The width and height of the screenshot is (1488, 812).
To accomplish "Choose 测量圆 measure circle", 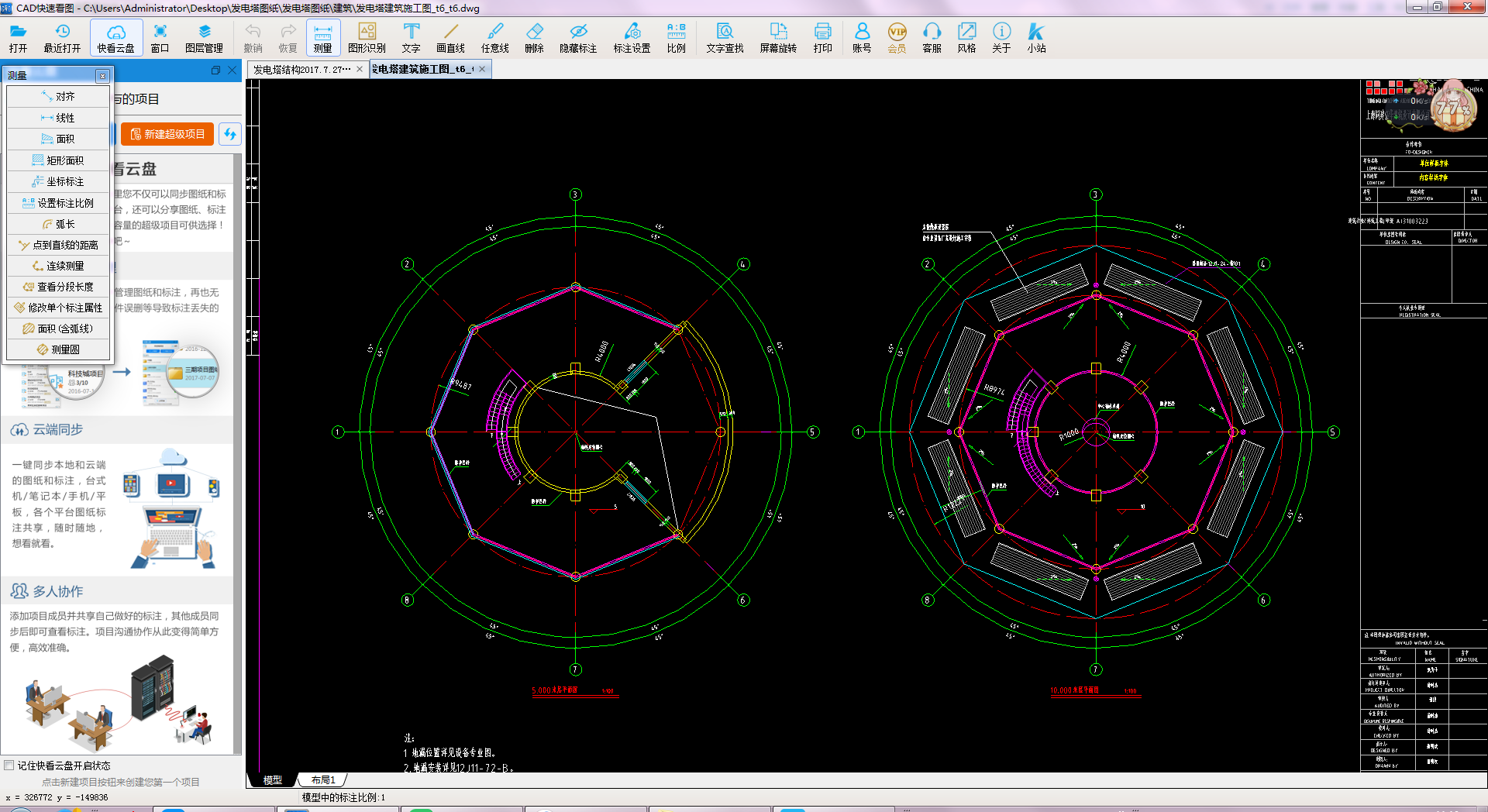I will [58, 349].
